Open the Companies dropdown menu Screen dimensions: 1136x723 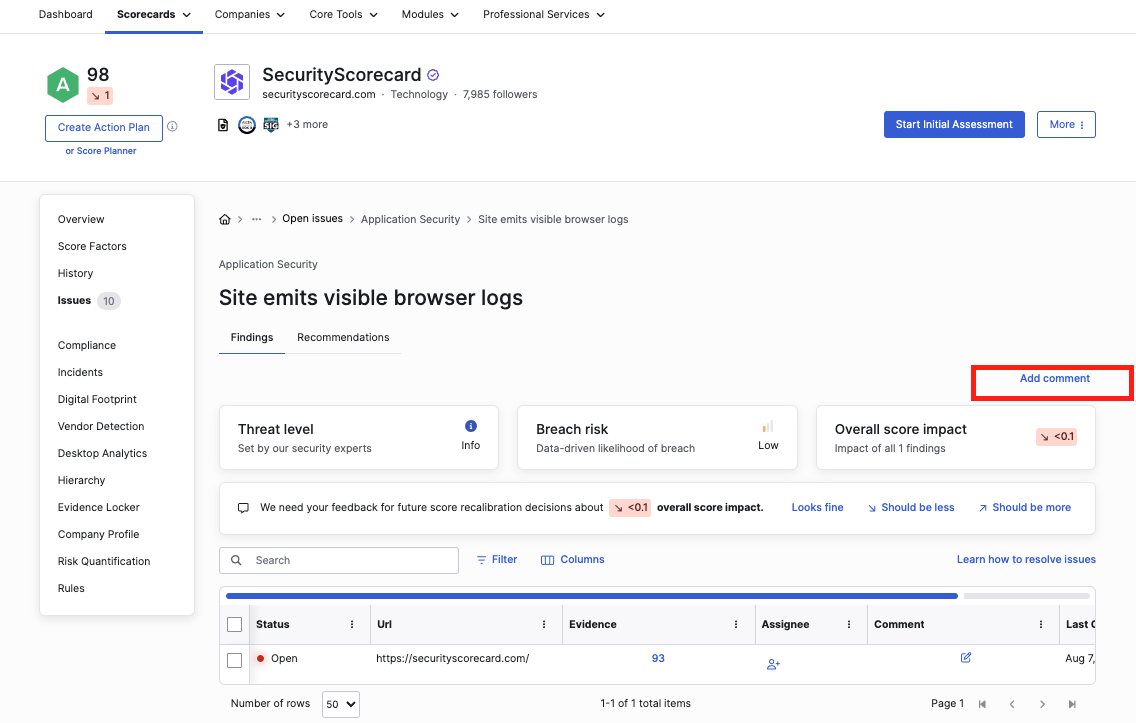point(249,15)
